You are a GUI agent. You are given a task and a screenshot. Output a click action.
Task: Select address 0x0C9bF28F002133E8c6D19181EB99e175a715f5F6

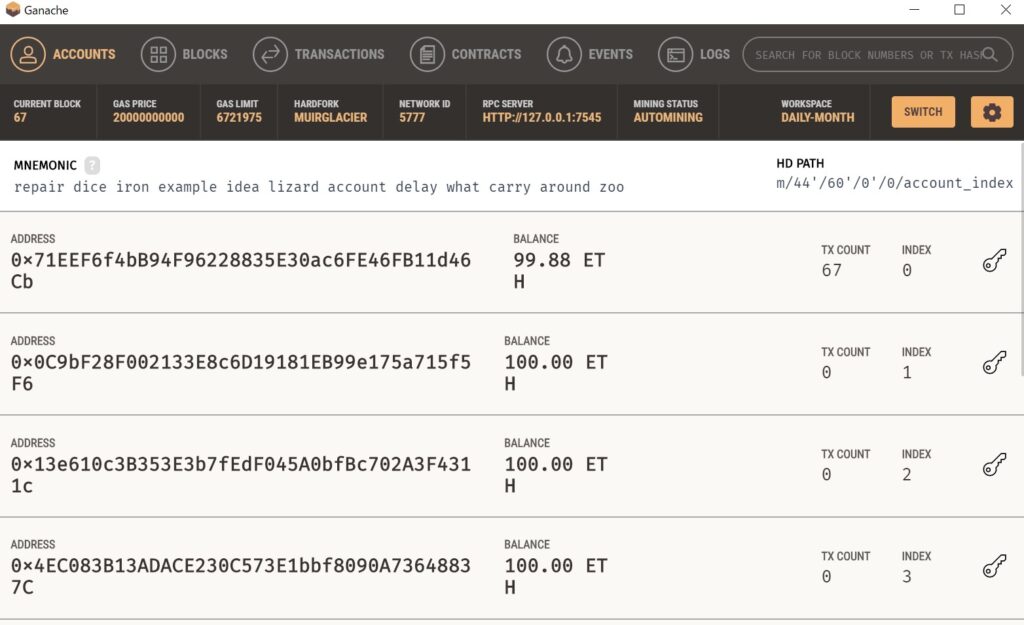(x=240, y=373)
